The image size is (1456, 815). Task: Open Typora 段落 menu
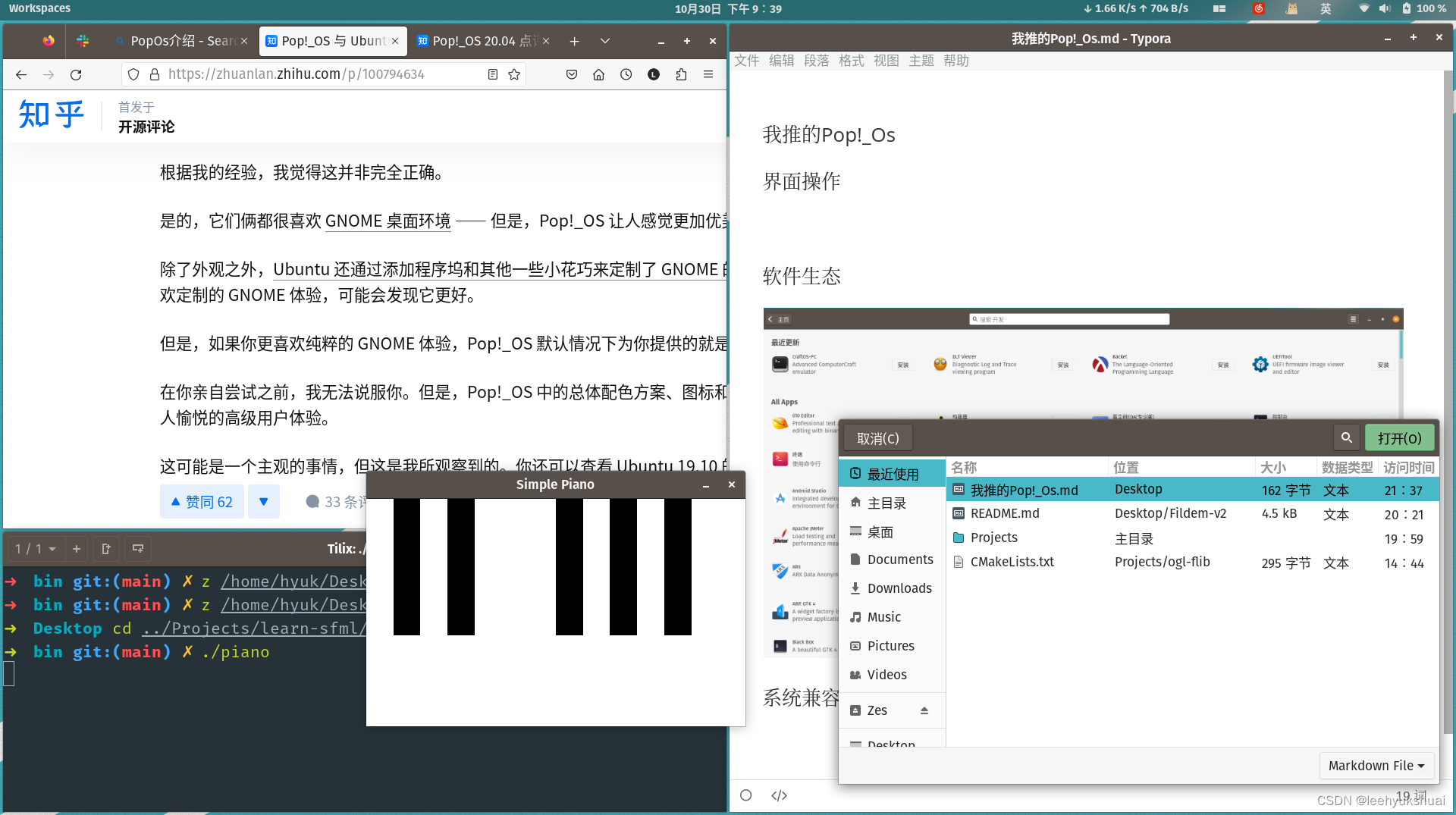click(816, 61)
